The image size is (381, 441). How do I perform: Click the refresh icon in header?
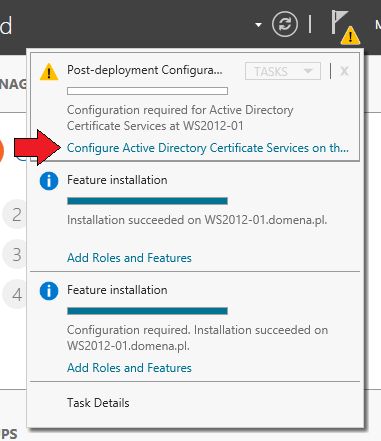click(x=285, y=24)
